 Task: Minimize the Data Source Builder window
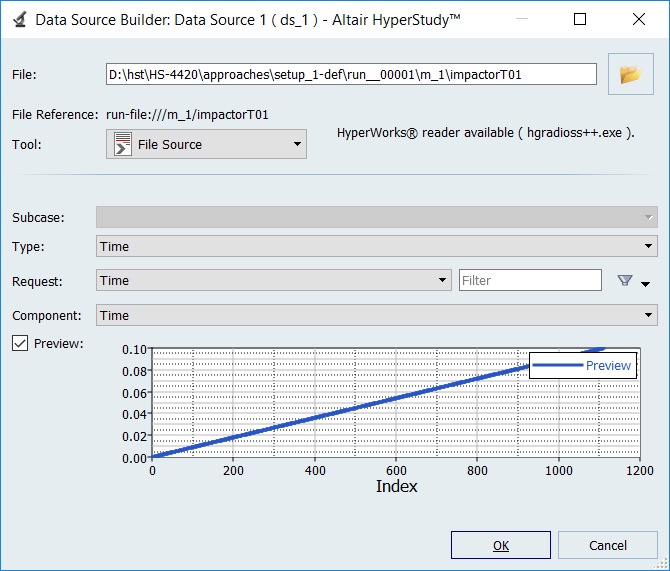click(x=522, y=19)
